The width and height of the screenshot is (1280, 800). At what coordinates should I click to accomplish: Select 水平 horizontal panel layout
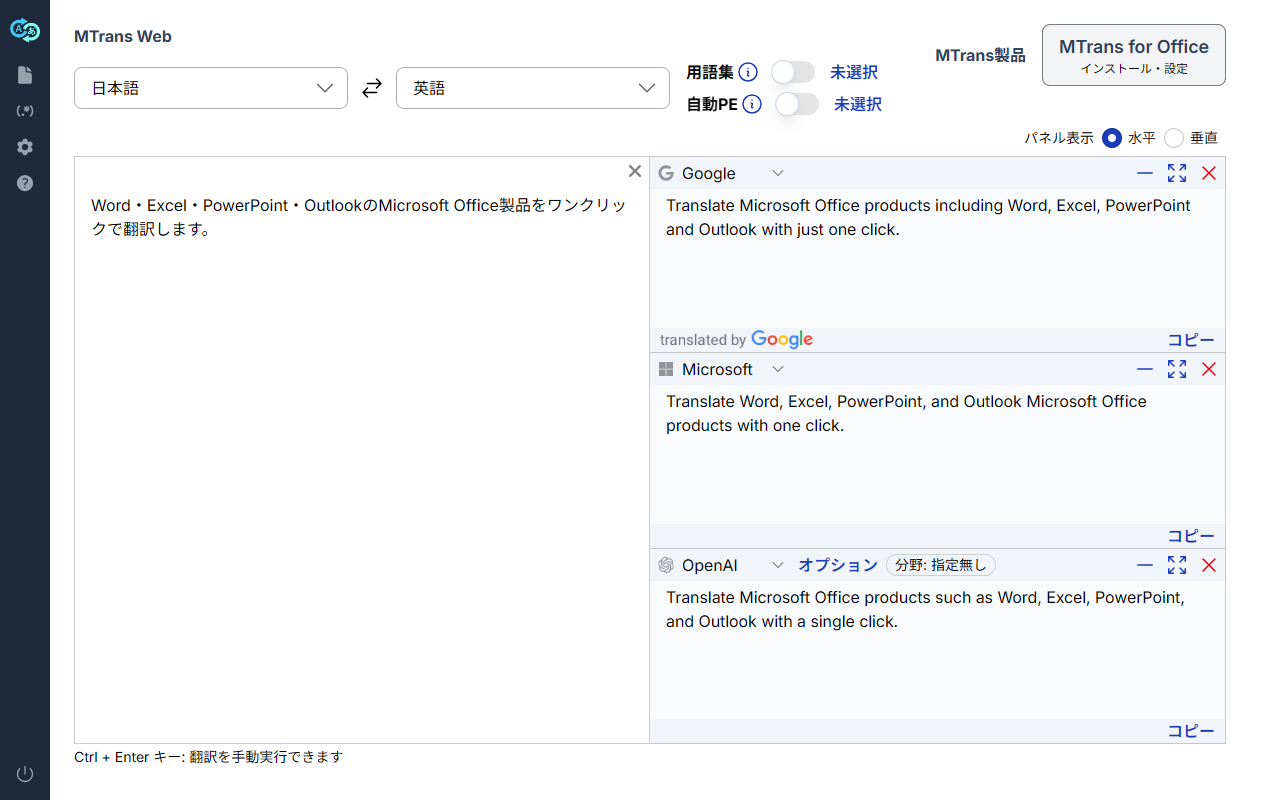click(1111, 138)
